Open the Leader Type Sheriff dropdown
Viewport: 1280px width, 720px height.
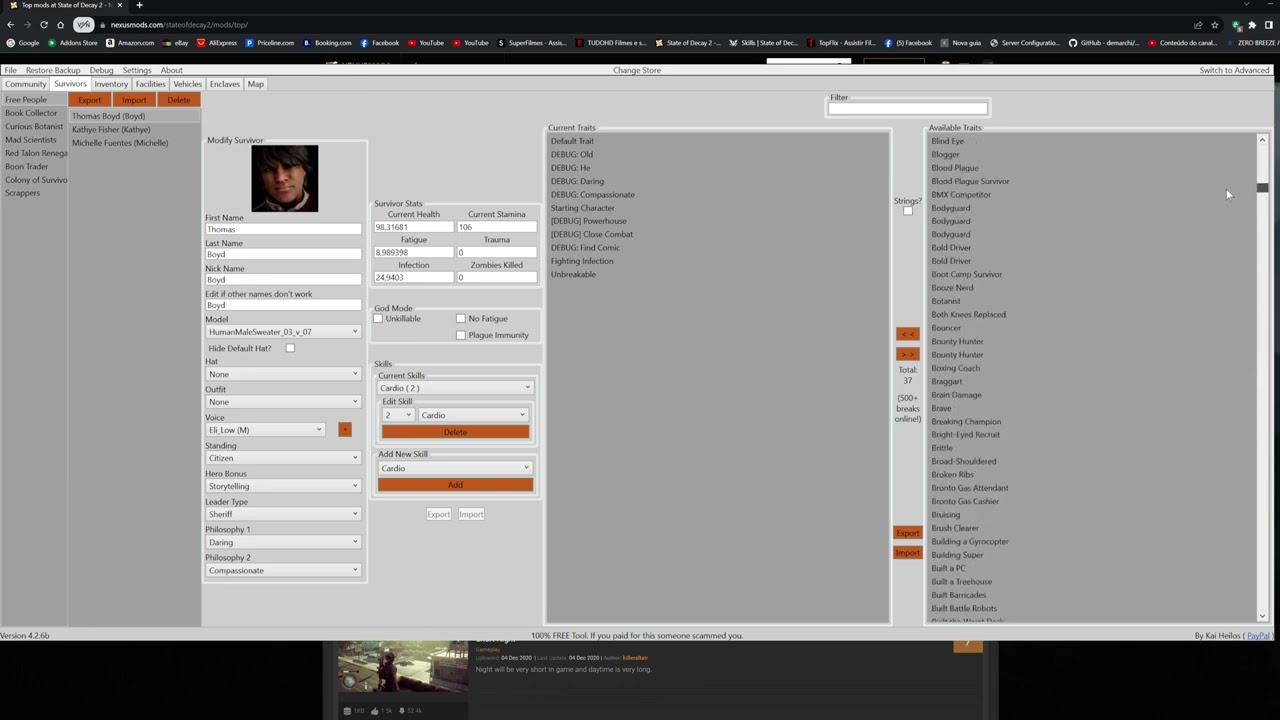pyautogui.click(x=283, y=514)
